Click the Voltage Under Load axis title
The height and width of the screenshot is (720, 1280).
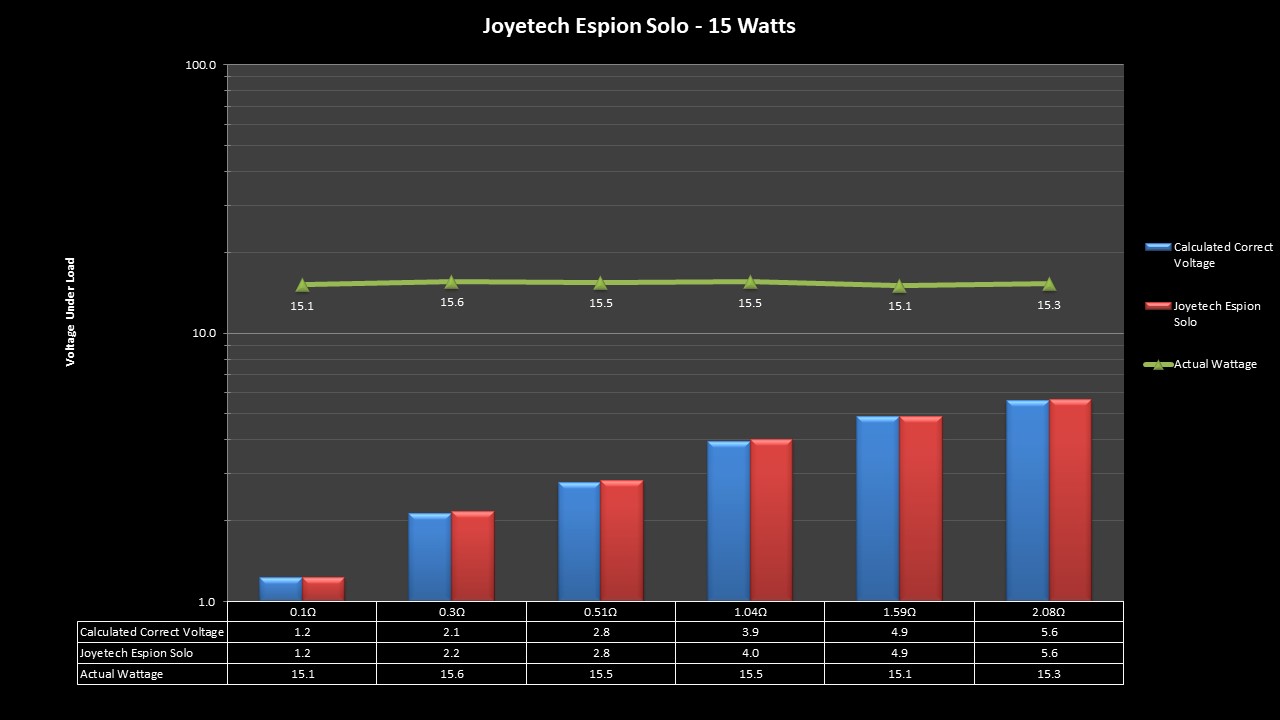click(x=71, y=312)
